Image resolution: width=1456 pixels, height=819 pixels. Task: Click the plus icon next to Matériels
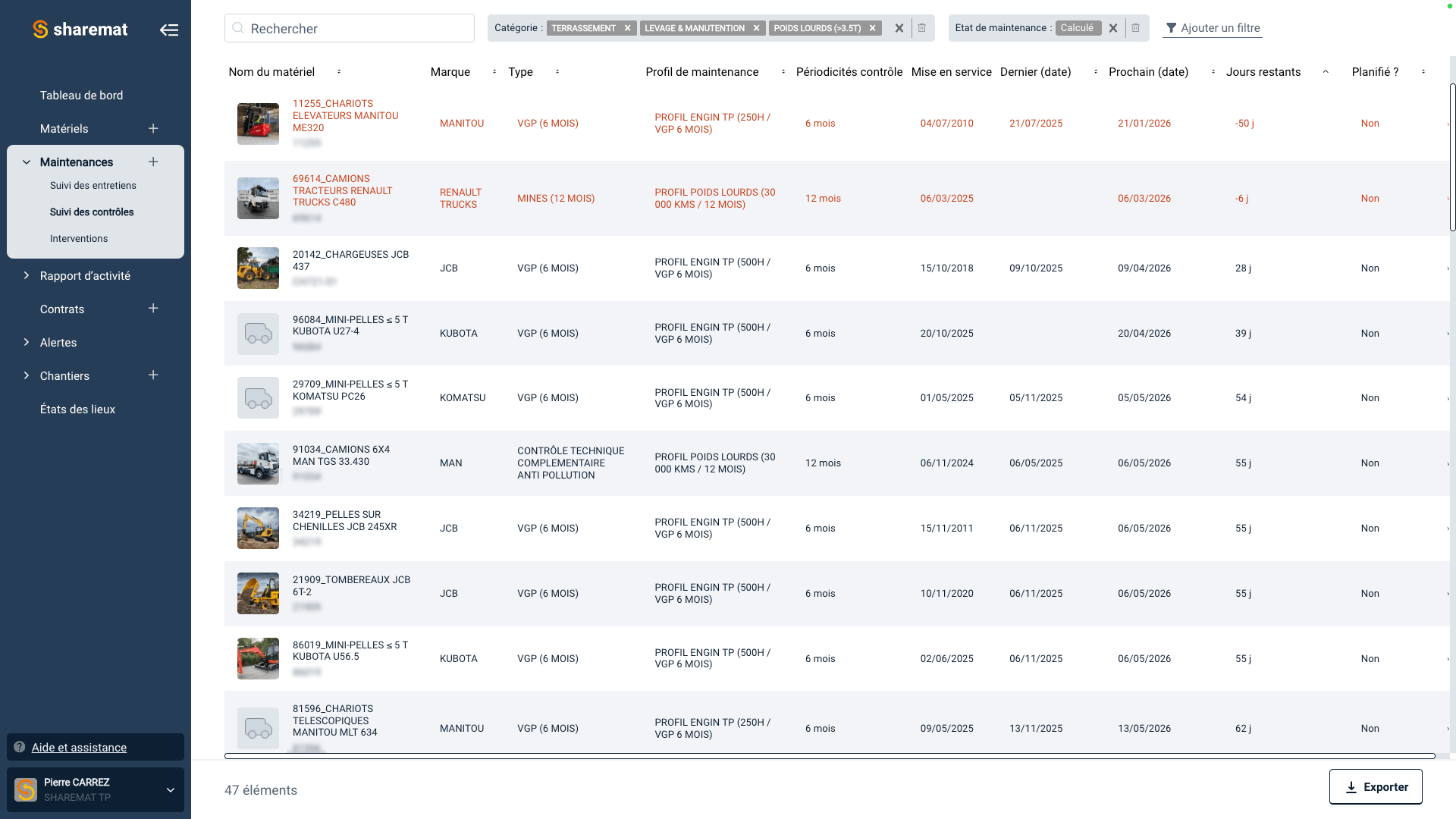(152, 128)
